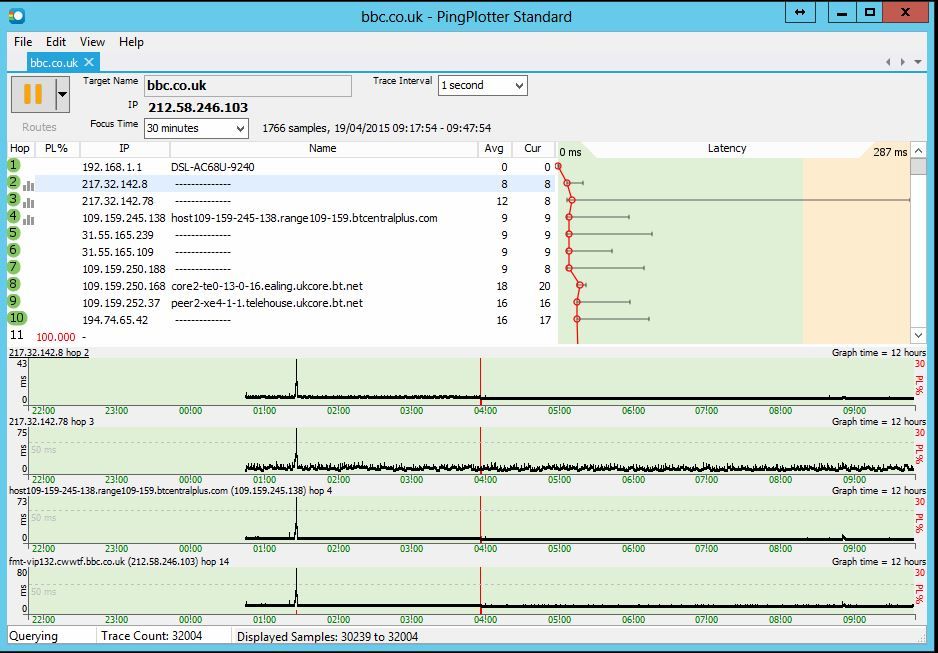Screen dimensions: 938x653
Task: Click the green hop 10 circle
Action: [x=17, y=318]
